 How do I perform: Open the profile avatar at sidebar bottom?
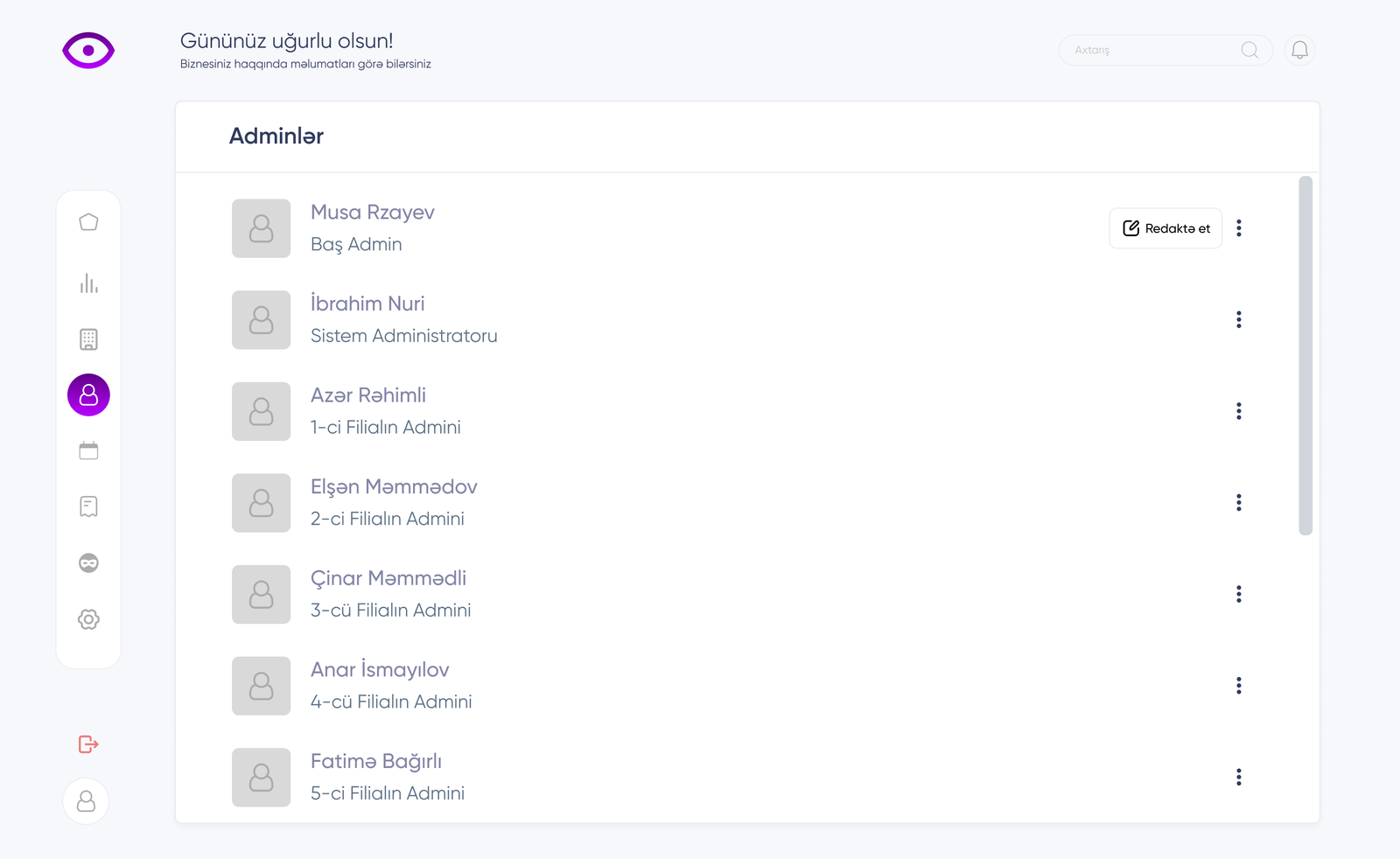tap(86, 801)
